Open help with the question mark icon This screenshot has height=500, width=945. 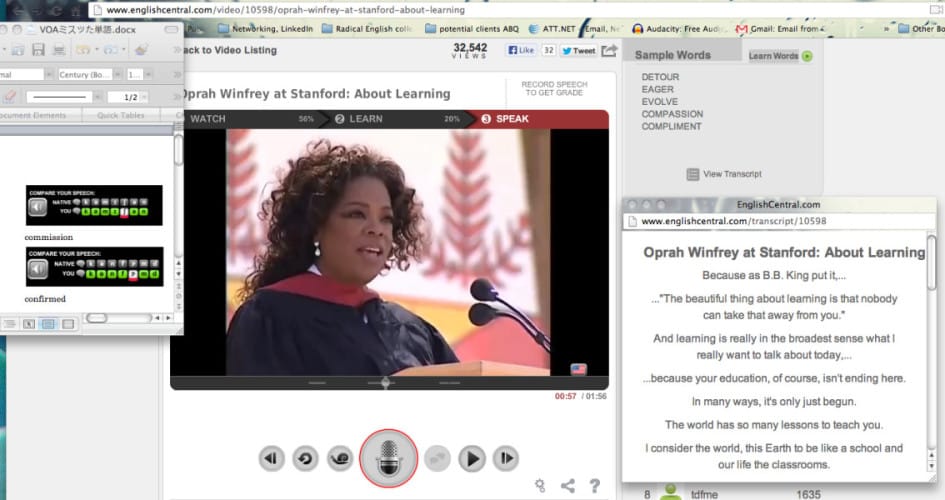pos(595,485)
